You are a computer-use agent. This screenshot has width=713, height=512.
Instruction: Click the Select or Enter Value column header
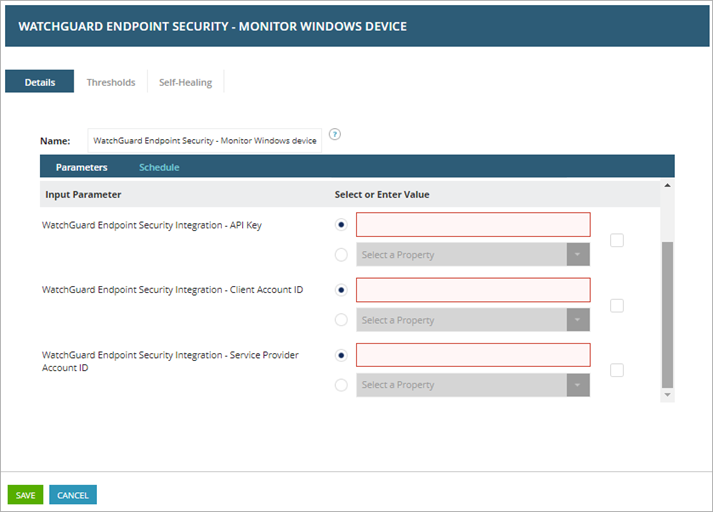tap(382, 195)
